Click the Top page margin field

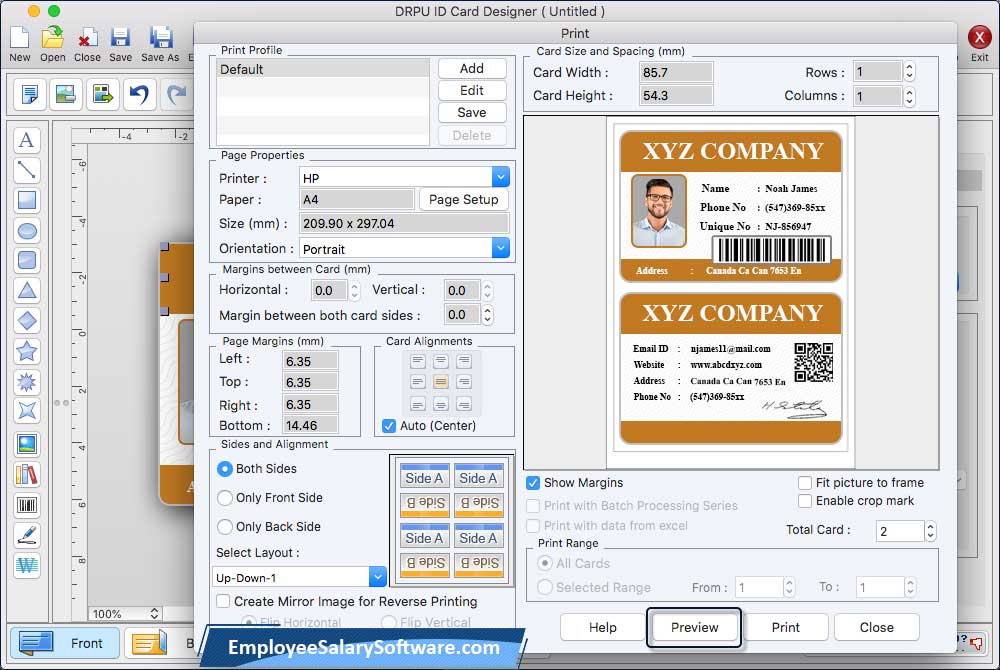tap(310, 382)
